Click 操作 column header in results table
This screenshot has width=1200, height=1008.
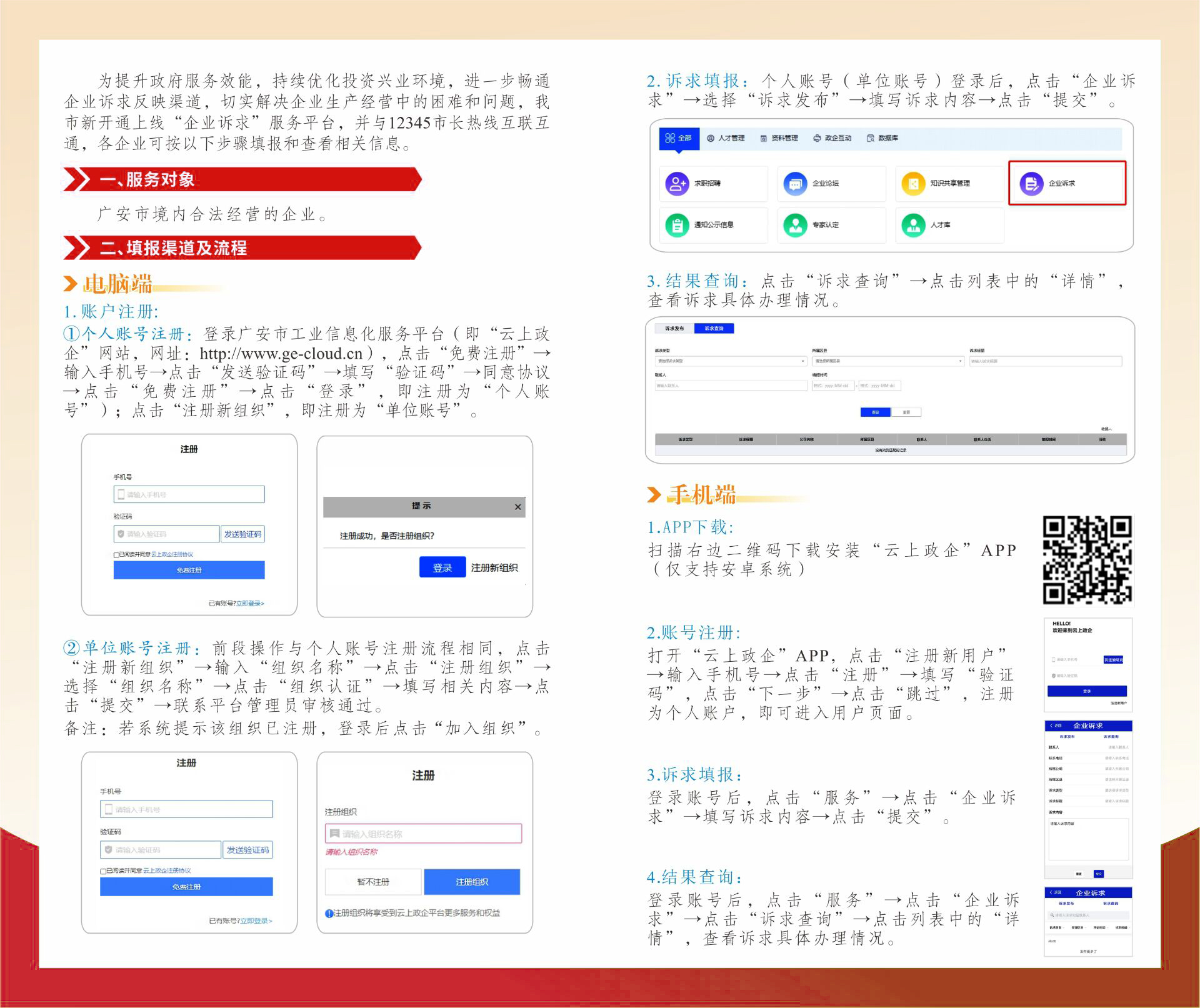tap(1102, 440)
